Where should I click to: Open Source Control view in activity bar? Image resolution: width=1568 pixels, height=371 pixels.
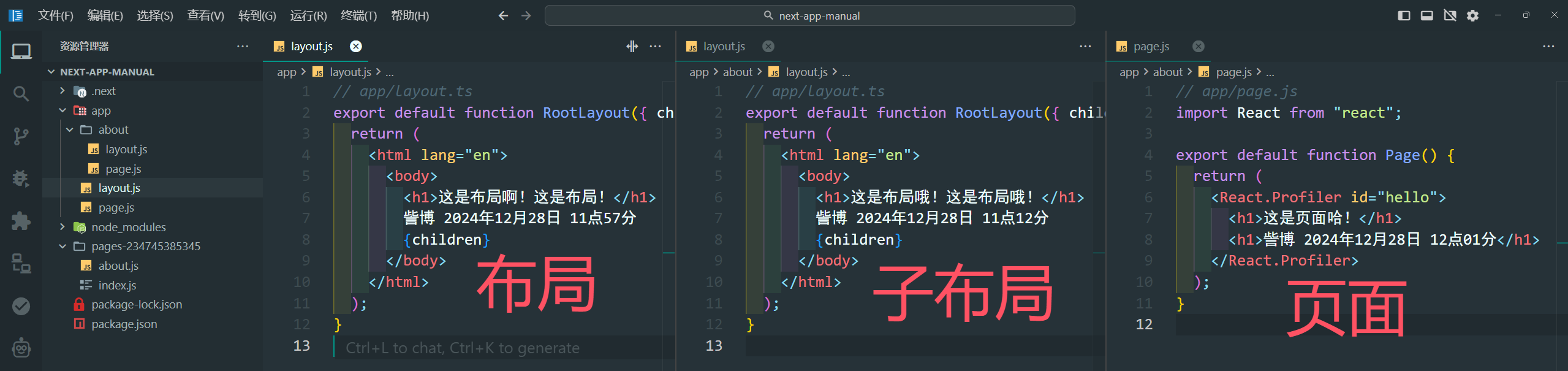(21, 136)
